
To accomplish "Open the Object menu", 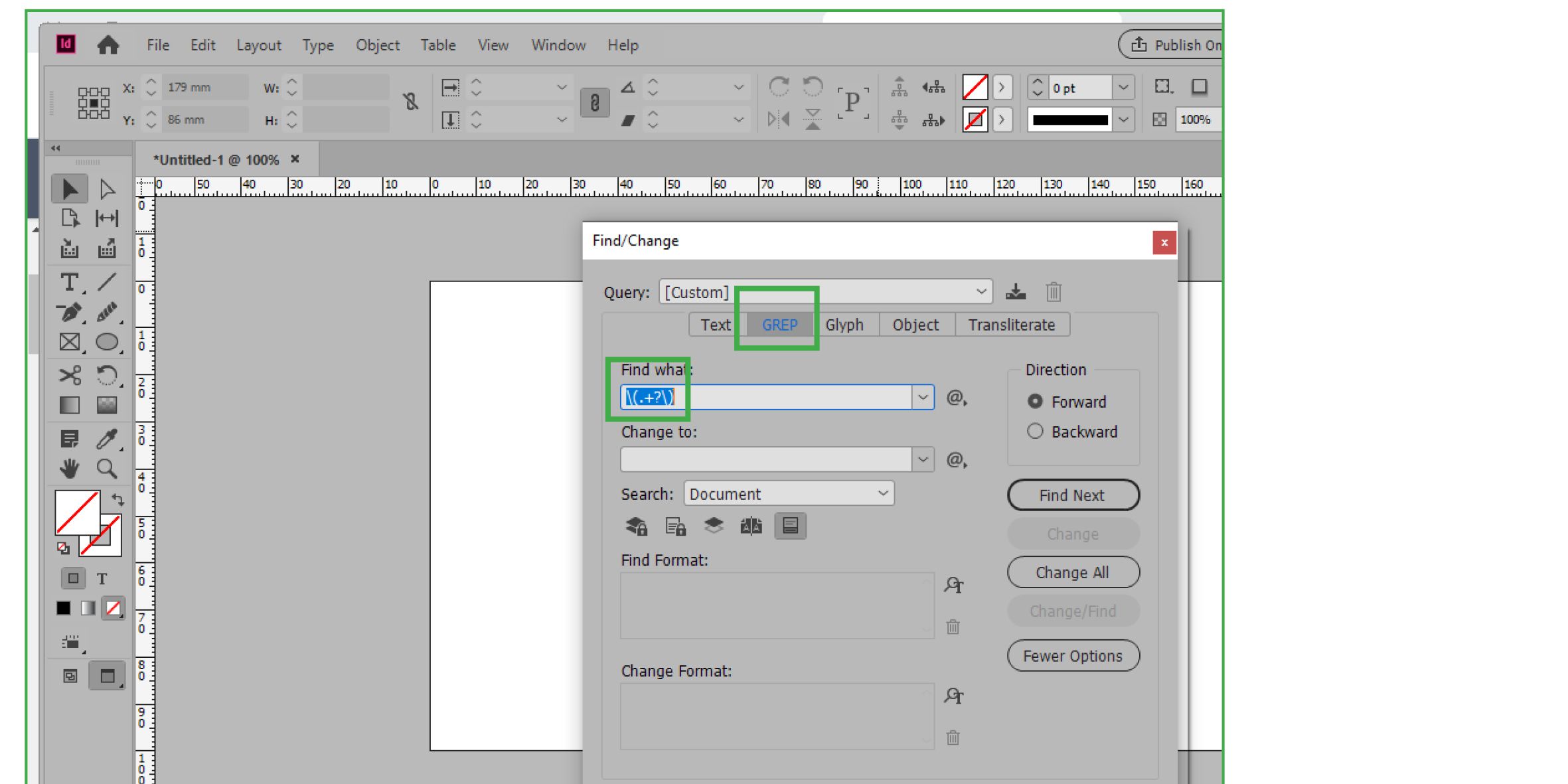I will (377, 45).
